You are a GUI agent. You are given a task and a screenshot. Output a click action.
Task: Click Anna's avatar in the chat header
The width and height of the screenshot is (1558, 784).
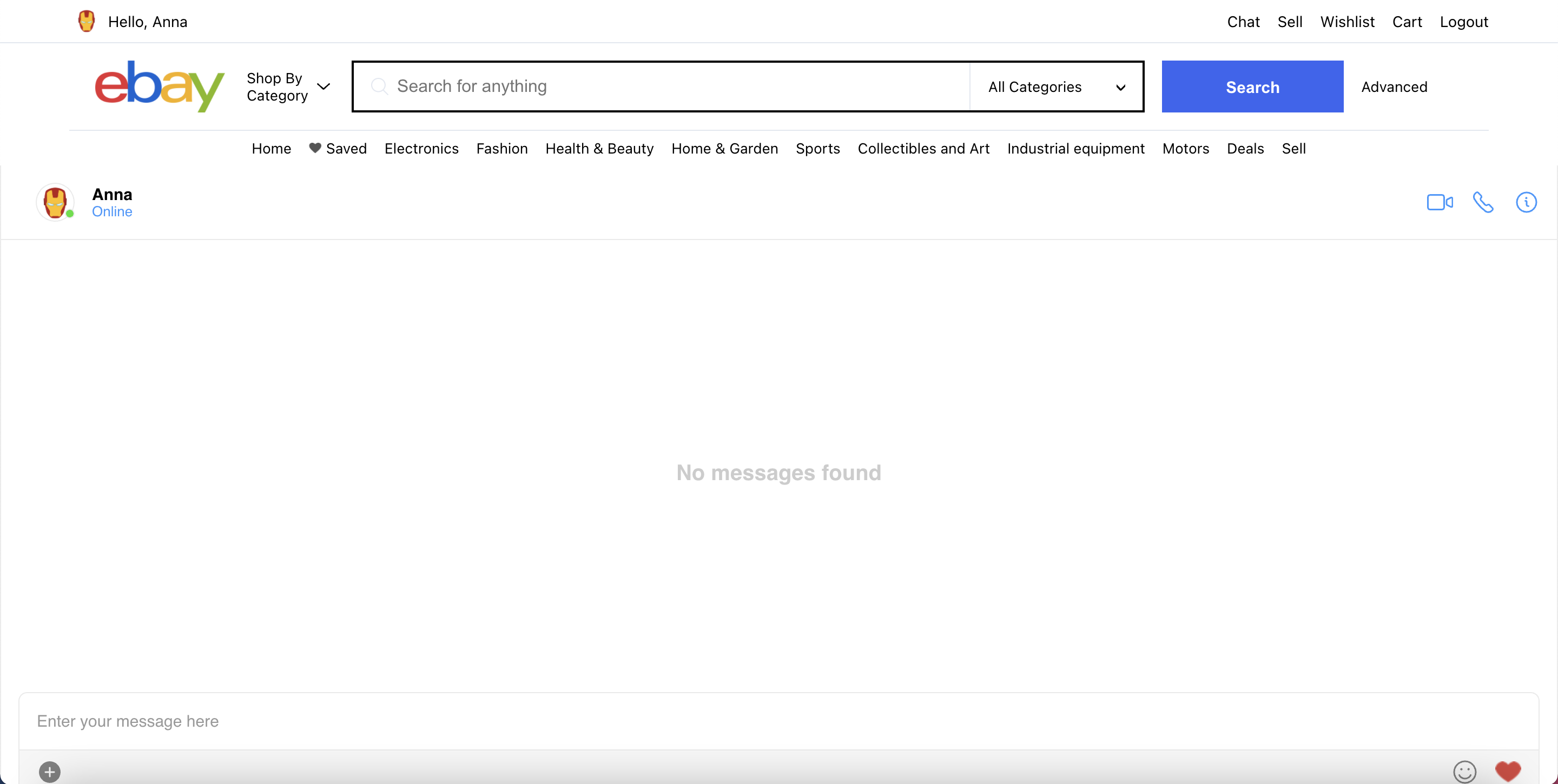(55, 202)
